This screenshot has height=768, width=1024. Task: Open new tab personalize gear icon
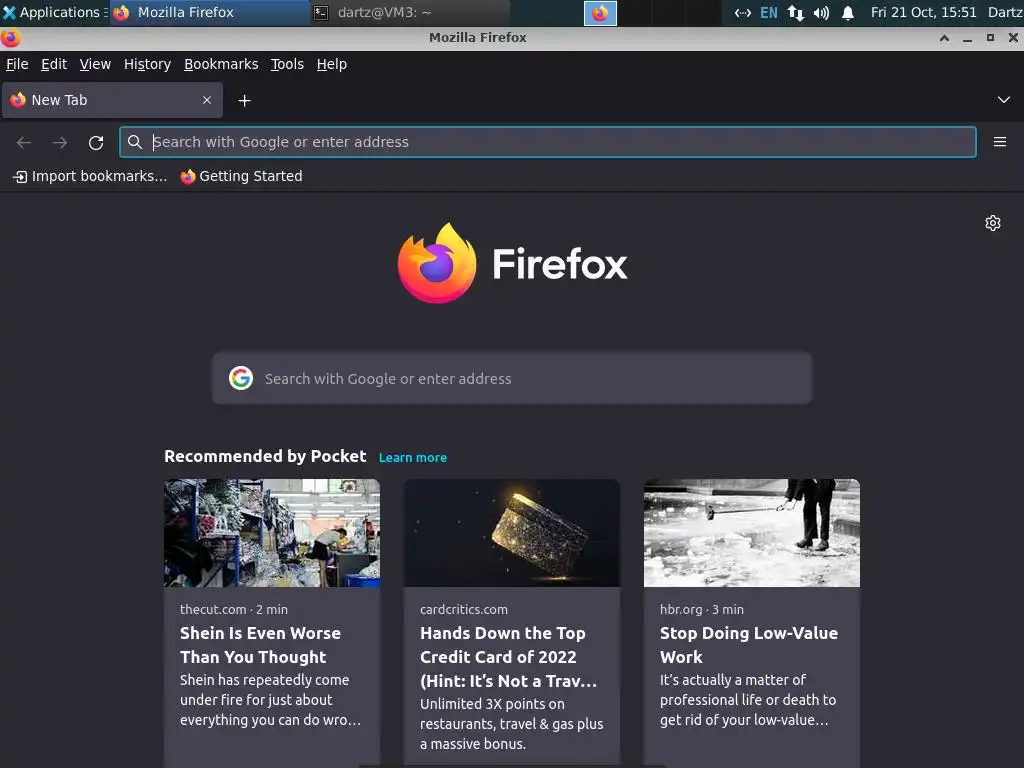point(993,223)
